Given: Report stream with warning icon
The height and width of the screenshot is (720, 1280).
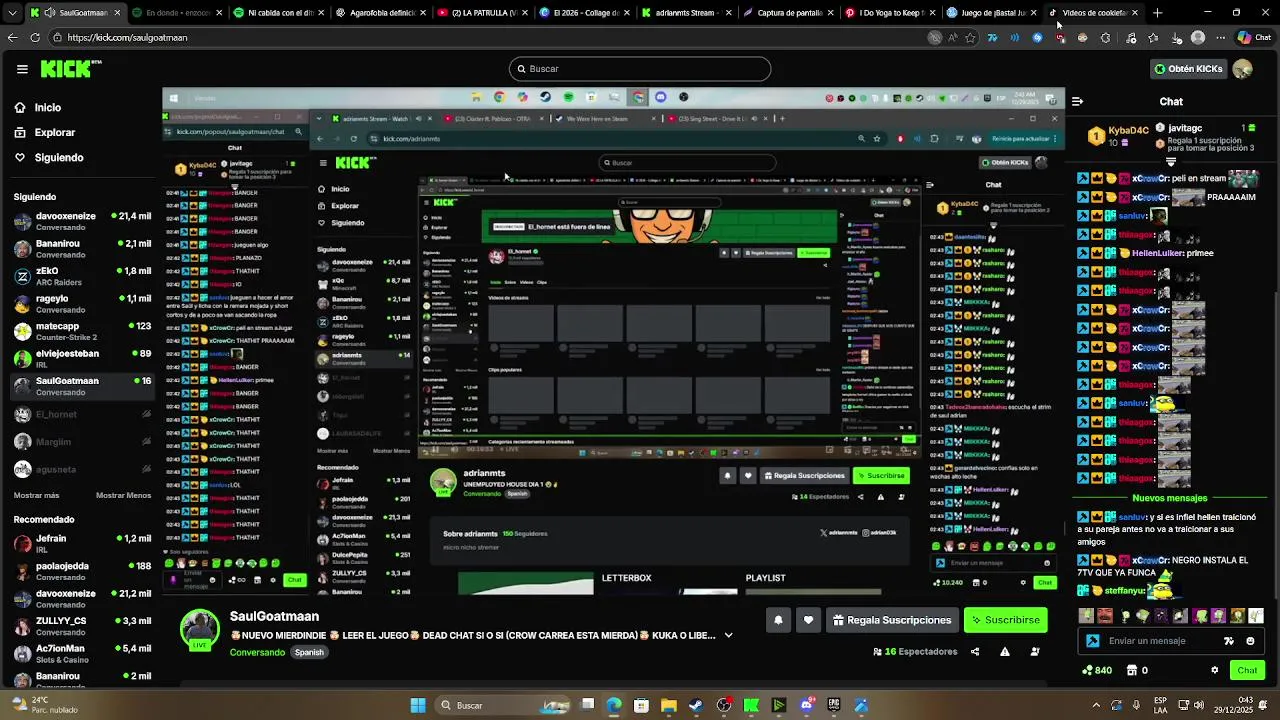Looking at the screenshot, I should 1005,652.
